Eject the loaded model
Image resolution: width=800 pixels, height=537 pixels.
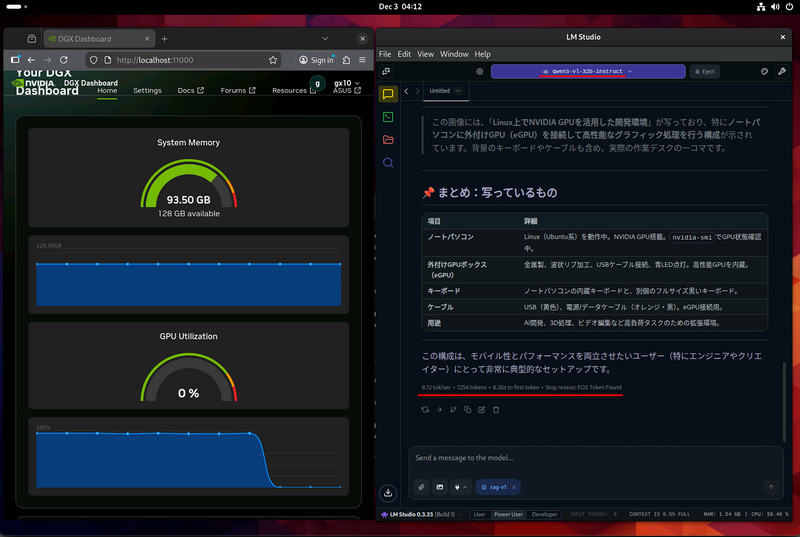pos(705,71)
